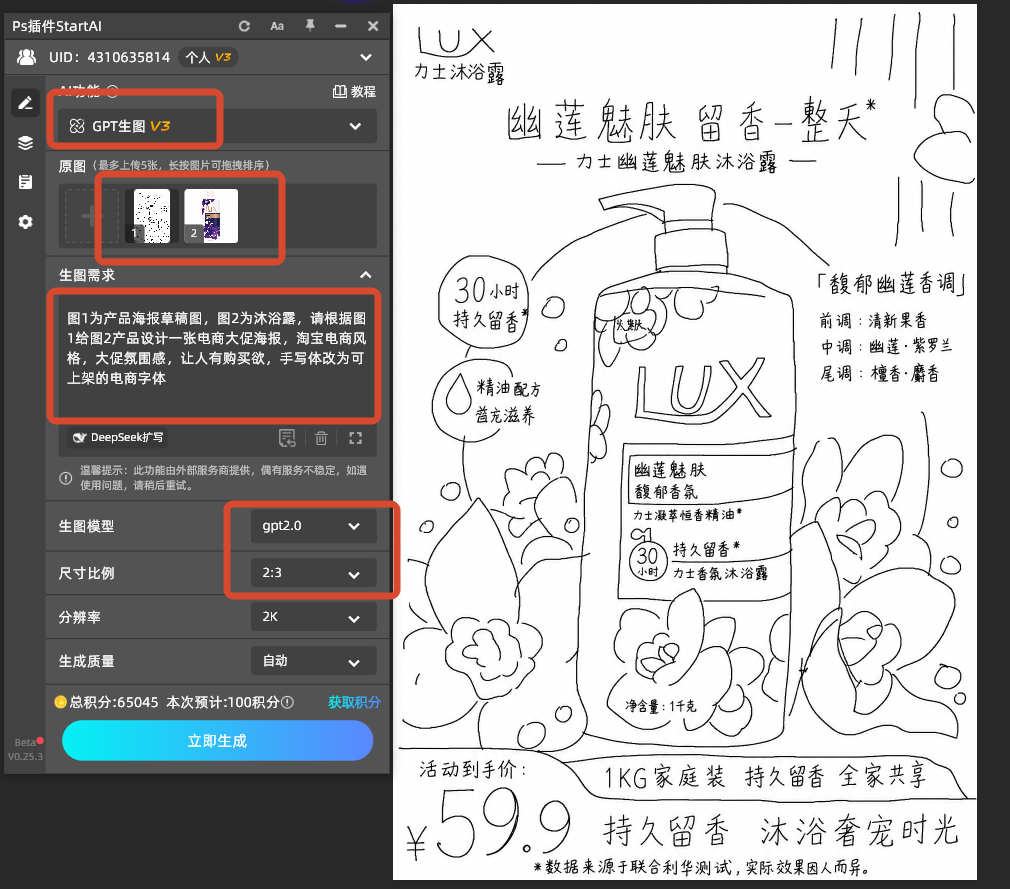Select source image thumbnail 1
This screenshot has width=1010, height=889.
[151, 216]
